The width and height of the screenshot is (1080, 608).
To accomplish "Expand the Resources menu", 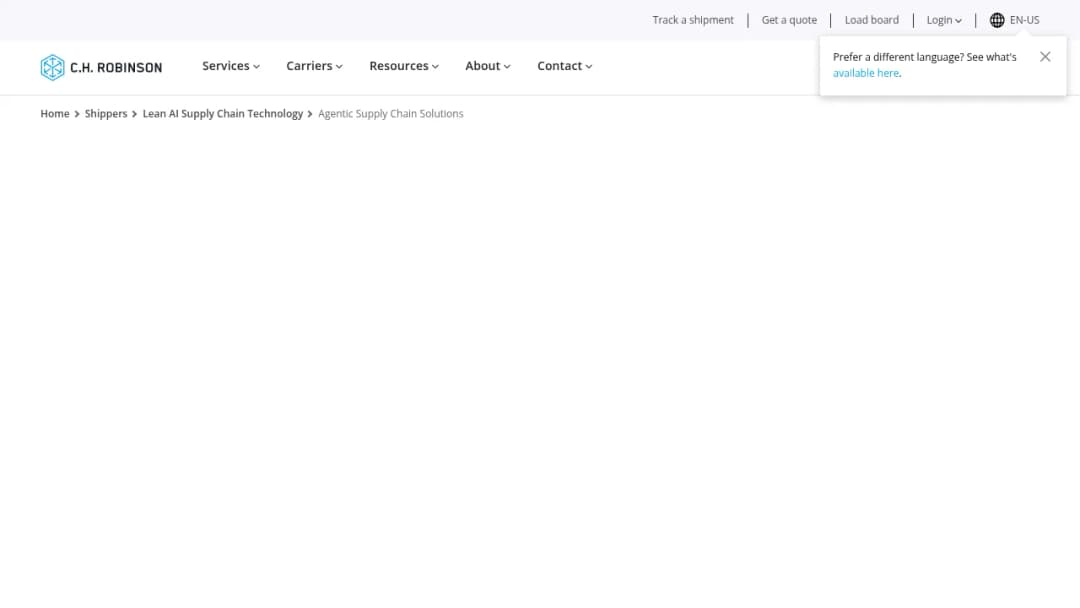I will (404, 66).
